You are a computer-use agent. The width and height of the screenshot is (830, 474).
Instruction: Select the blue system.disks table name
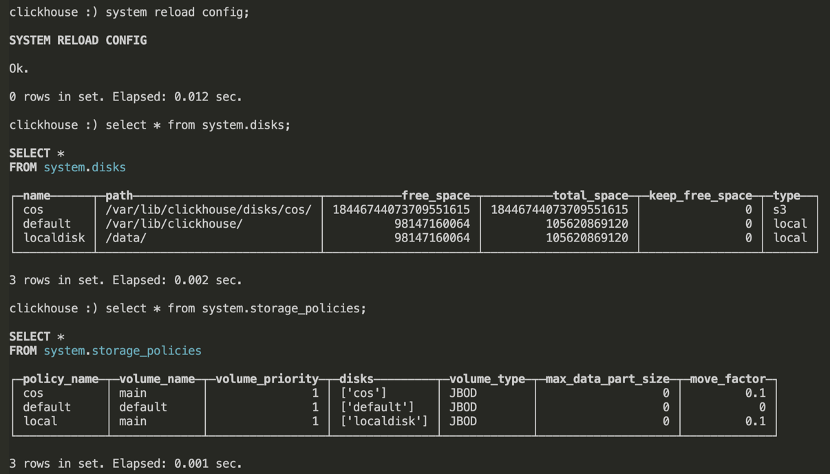pyautogui.click(x=85, y=167)
